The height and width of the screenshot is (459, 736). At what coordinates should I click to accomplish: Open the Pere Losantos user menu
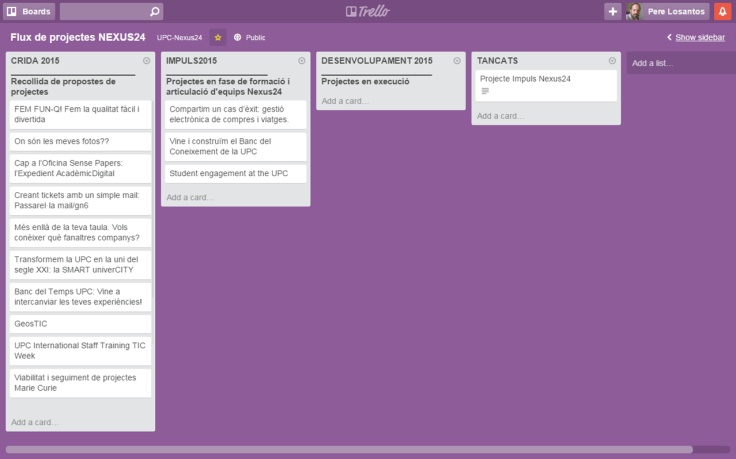coord(676,11)
